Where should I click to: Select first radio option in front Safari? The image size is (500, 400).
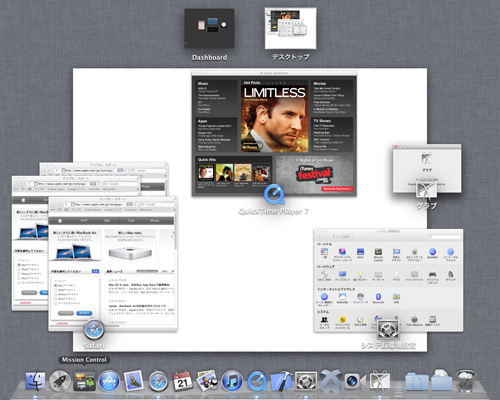(x=56, y=286)
